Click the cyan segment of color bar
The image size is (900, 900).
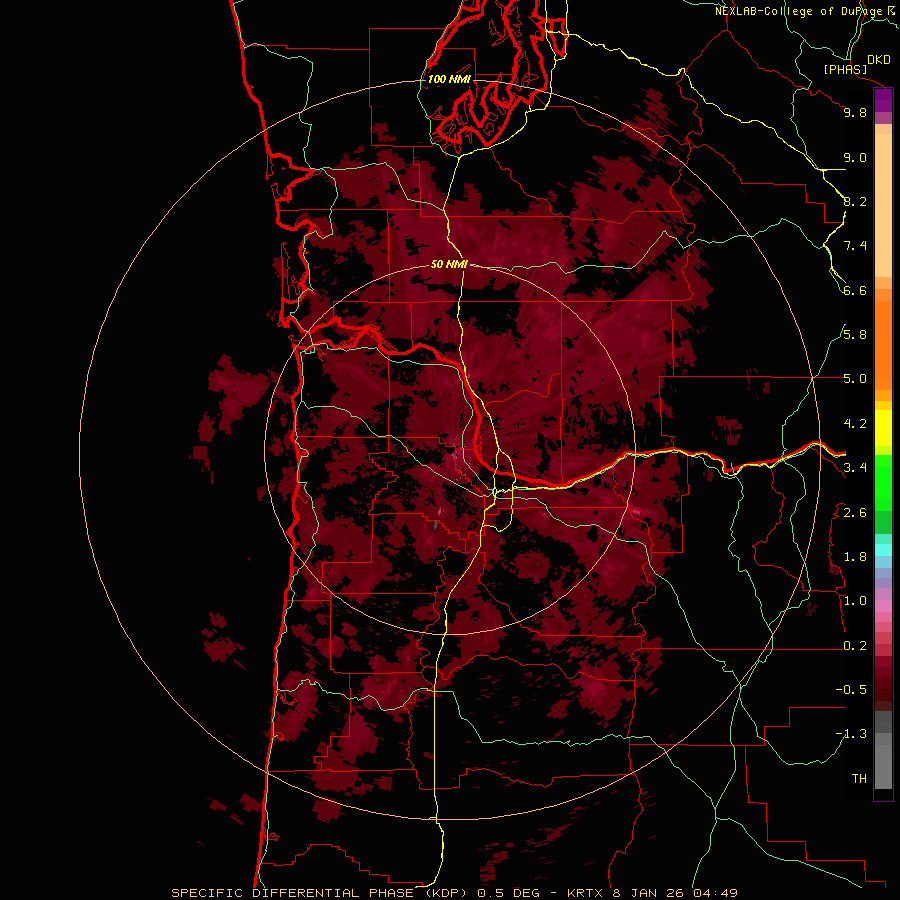click(883, 549)
